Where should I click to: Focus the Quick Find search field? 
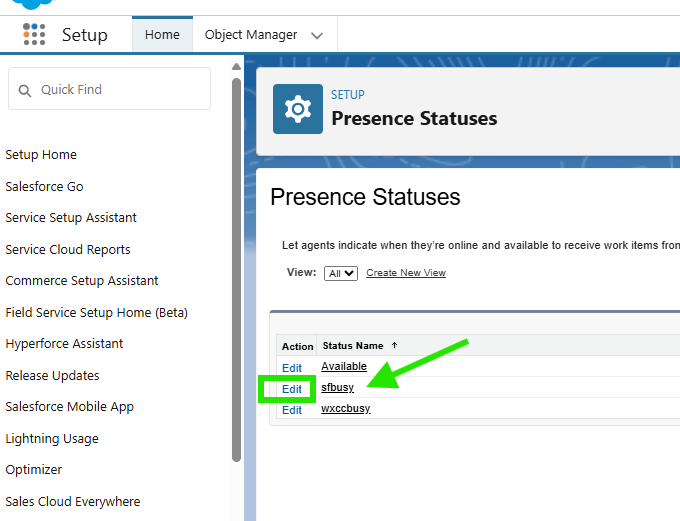click(109, 88)
